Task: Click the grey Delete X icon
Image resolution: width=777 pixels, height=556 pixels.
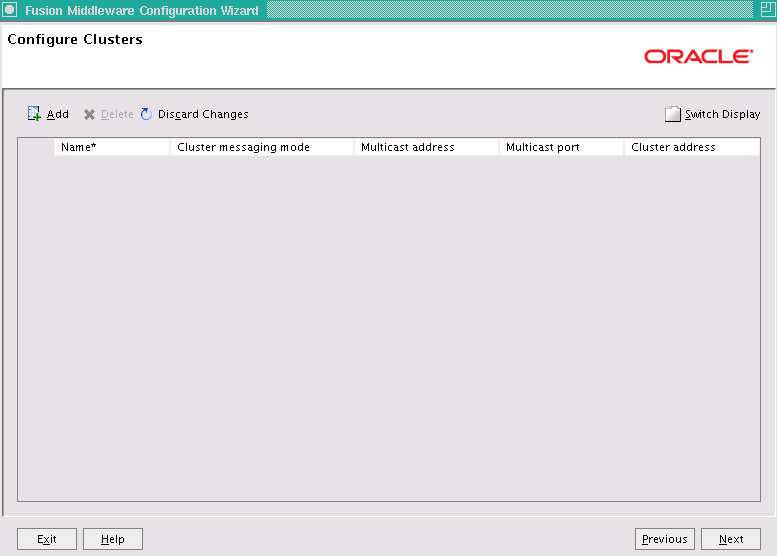Action: pos(89,114)
